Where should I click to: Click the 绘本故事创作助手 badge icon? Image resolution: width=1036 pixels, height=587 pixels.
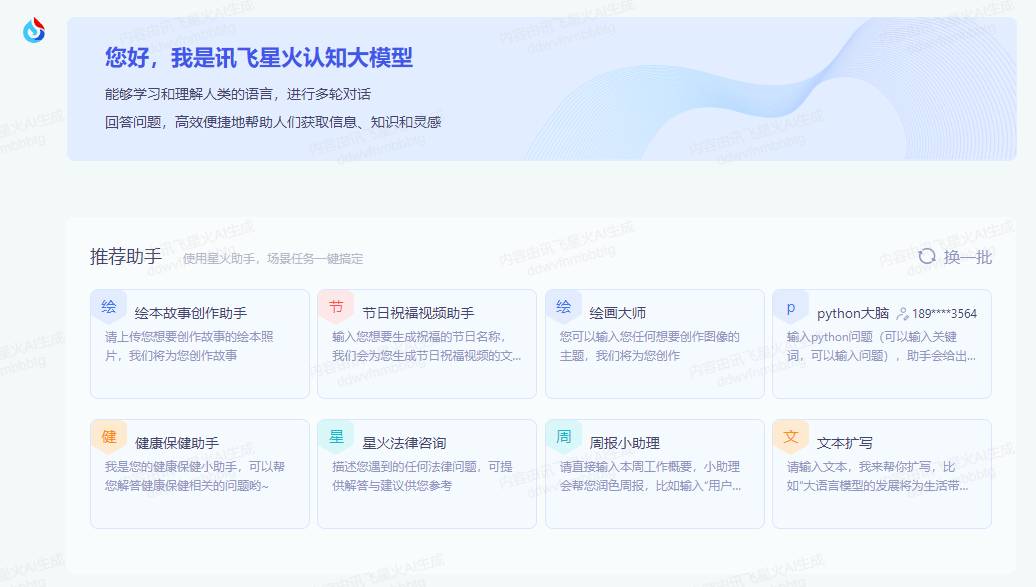coord(108,307)
